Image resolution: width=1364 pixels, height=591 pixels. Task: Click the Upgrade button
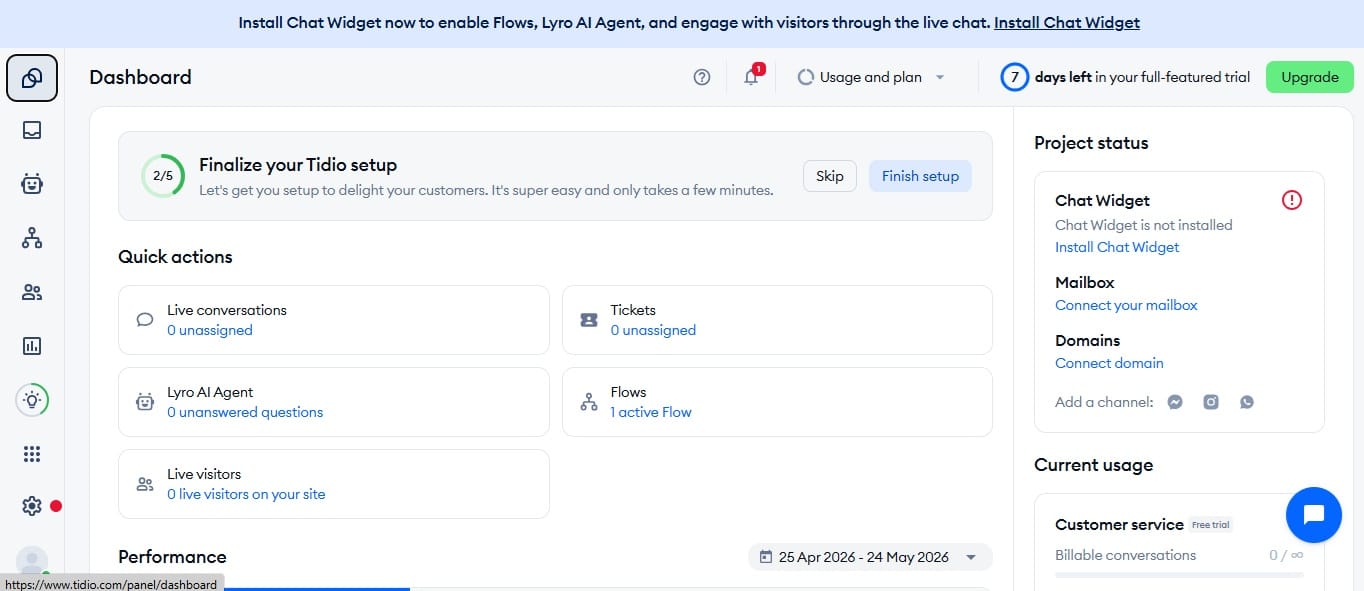coord(1310,77)
